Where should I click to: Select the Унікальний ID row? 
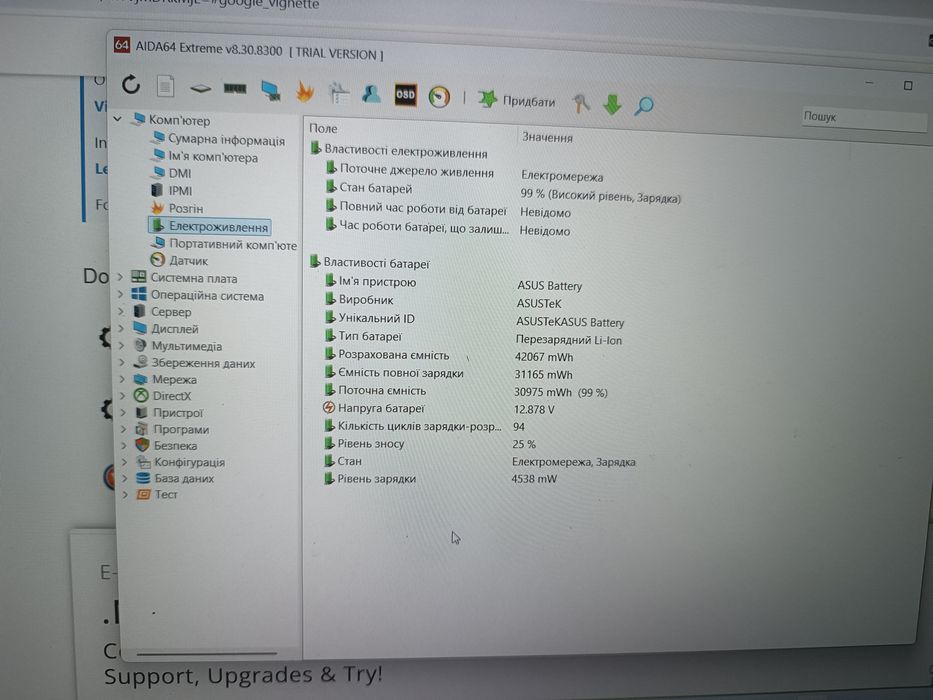(474, 320)
